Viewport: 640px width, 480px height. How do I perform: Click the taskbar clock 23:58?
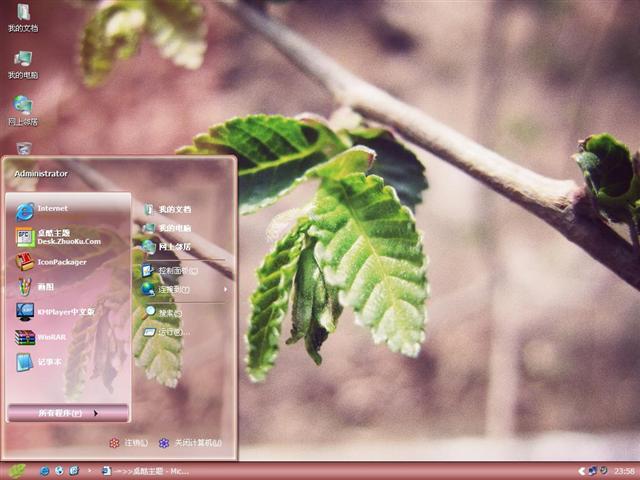624,471
